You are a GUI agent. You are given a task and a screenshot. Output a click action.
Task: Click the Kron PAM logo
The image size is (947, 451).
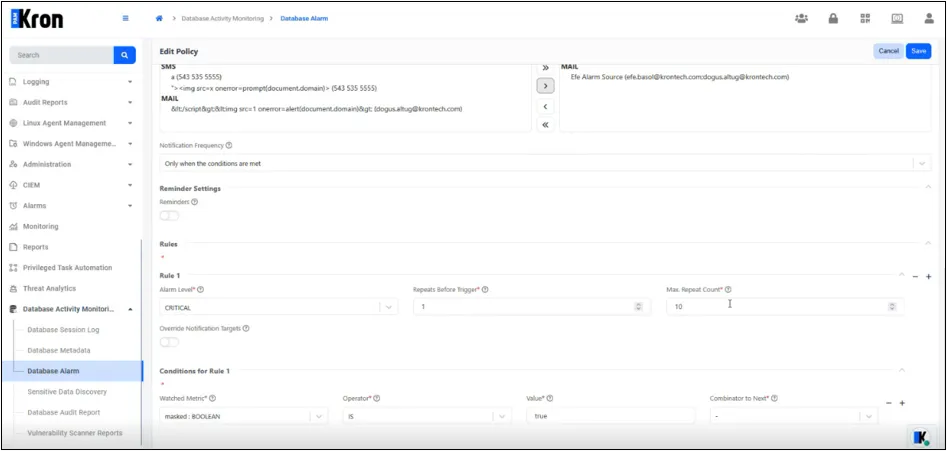(37, 19)
